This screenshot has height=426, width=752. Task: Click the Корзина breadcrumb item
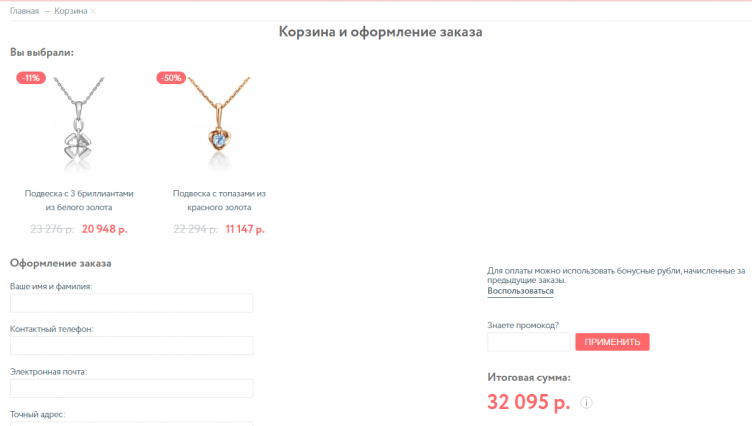click(70, 11)
